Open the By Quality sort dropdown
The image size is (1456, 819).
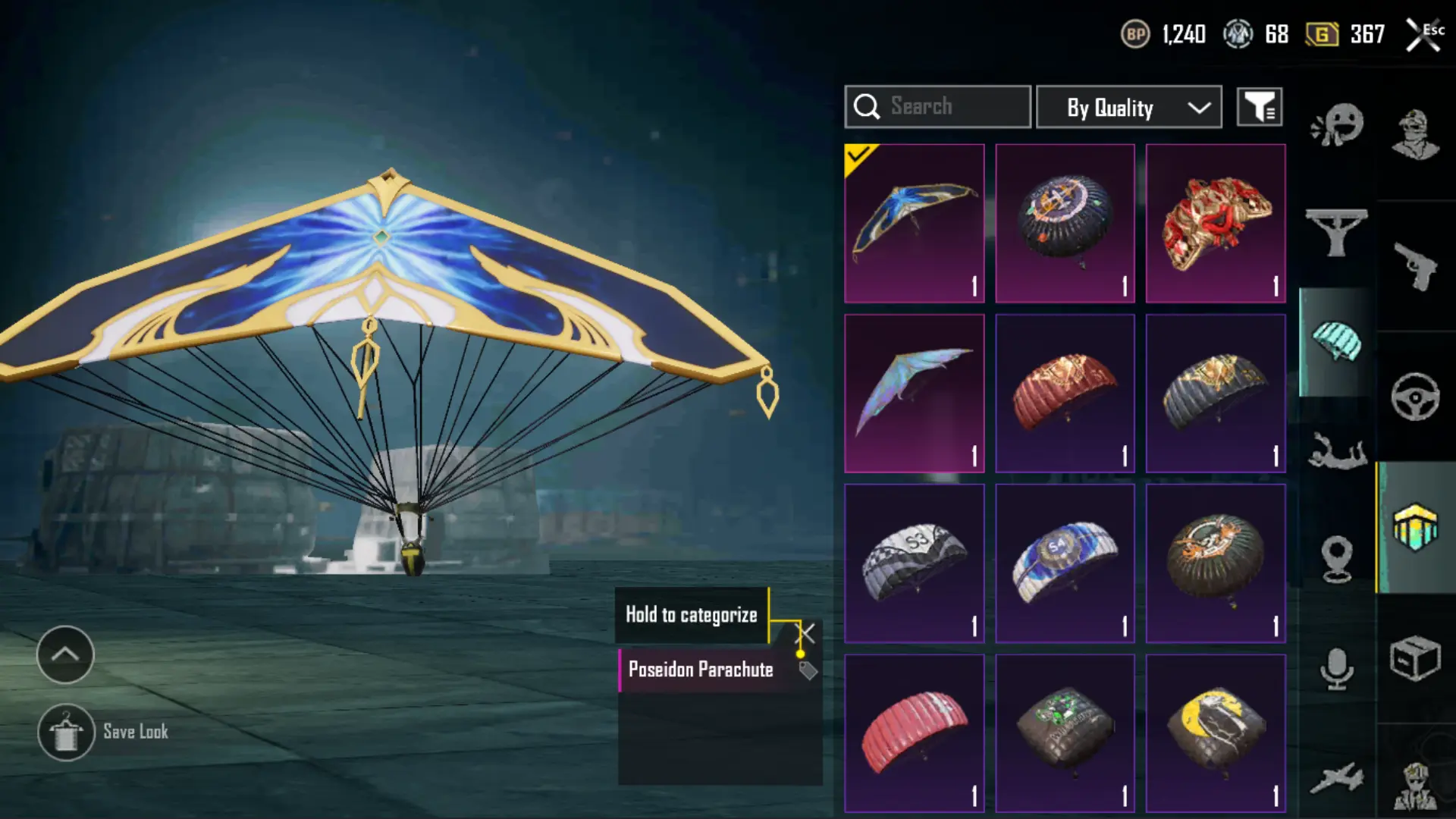[1129, 107]
